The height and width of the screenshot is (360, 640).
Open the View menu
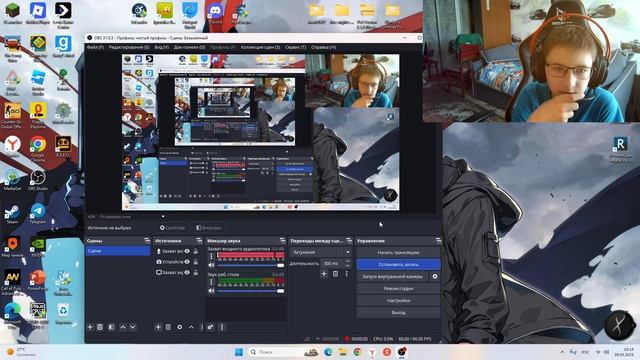click(162, 47)
